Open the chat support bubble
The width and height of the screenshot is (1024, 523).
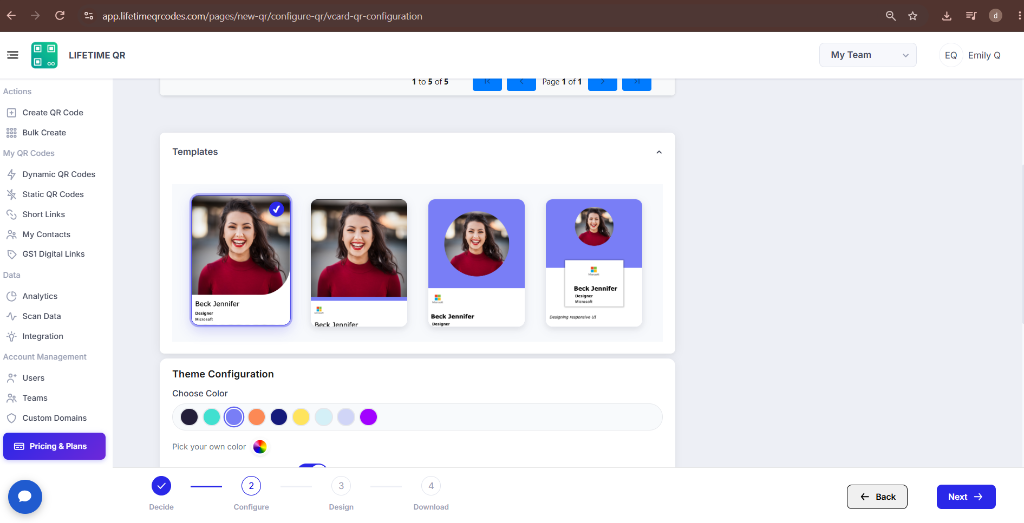tap(25, 497)
